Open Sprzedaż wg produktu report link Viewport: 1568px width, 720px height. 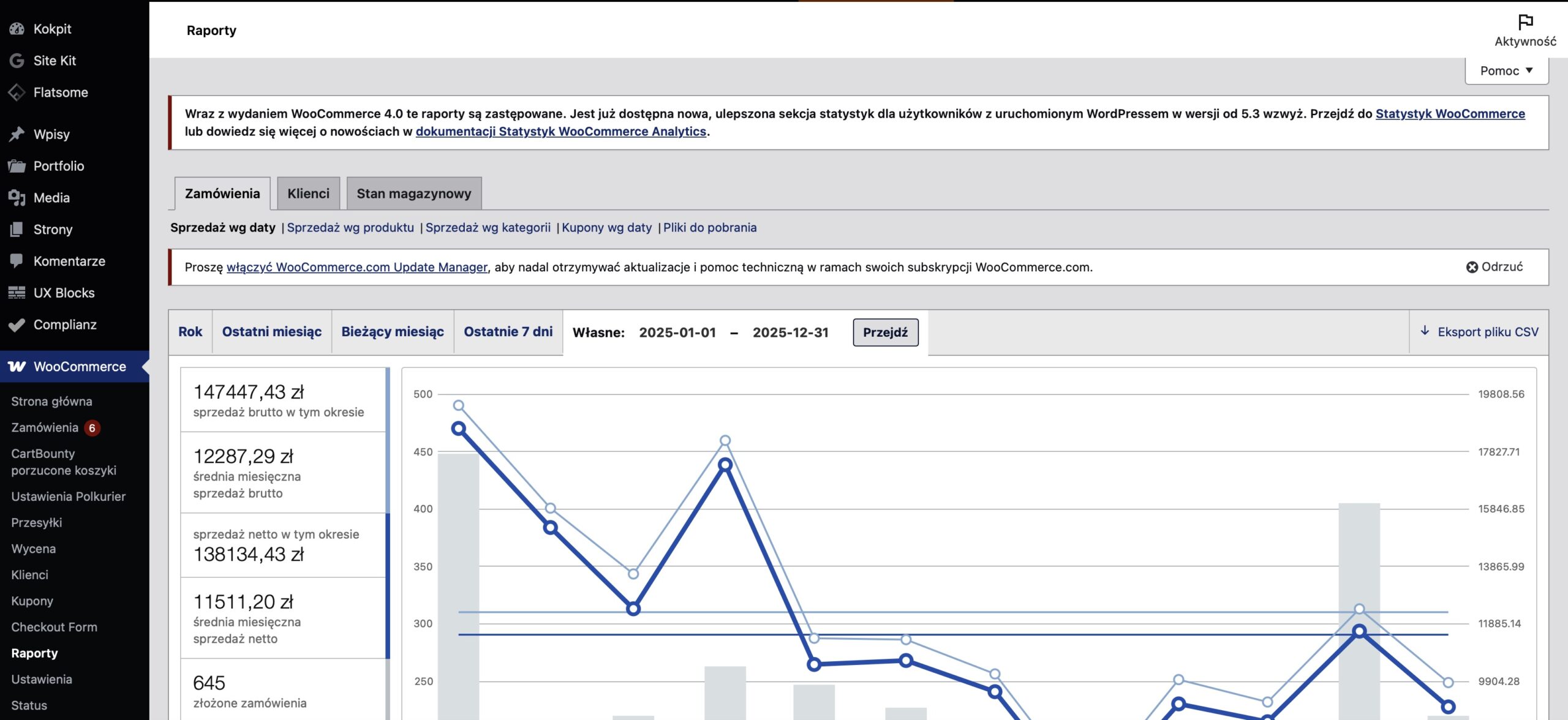(350, 228)
